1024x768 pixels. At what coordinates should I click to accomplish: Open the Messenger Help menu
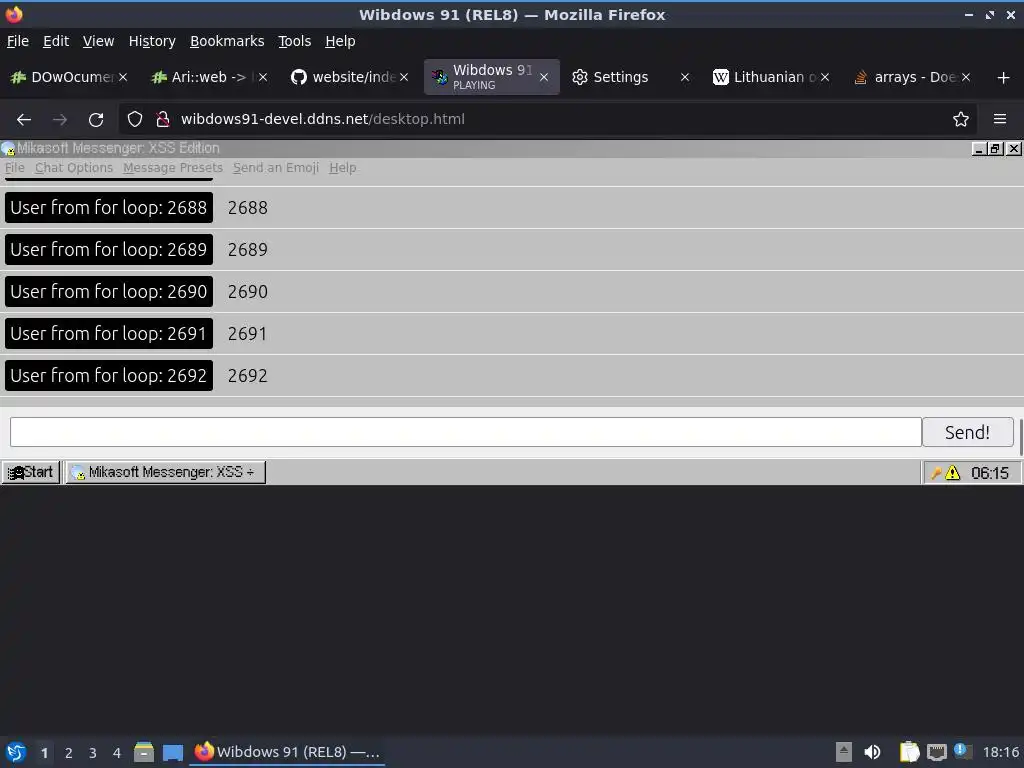click(x=342, y=168)
